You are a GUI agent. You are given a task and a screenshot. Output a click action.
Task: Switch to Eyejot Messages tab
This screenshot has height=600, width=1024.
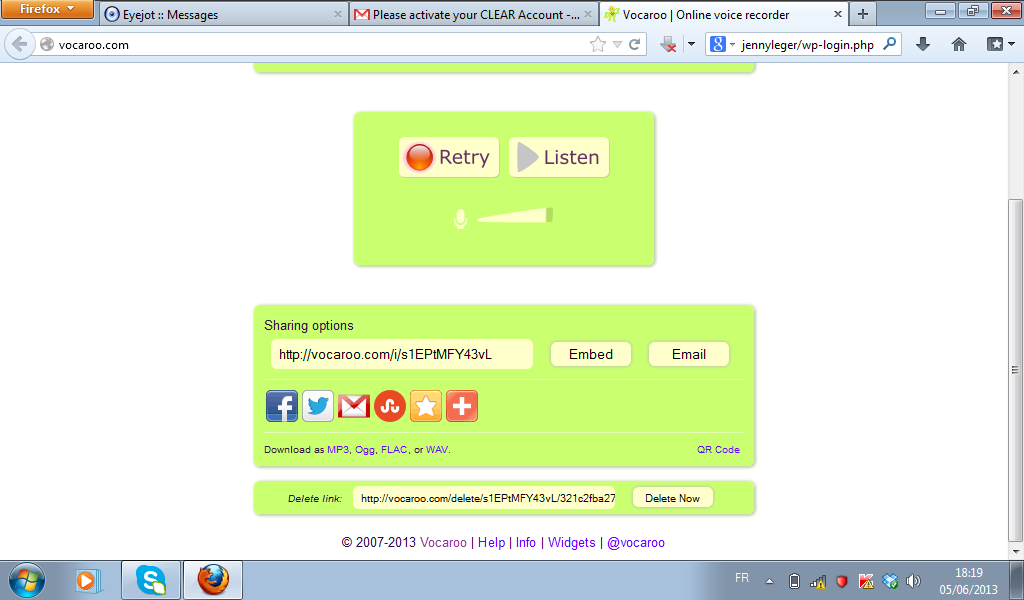[224, 15]
